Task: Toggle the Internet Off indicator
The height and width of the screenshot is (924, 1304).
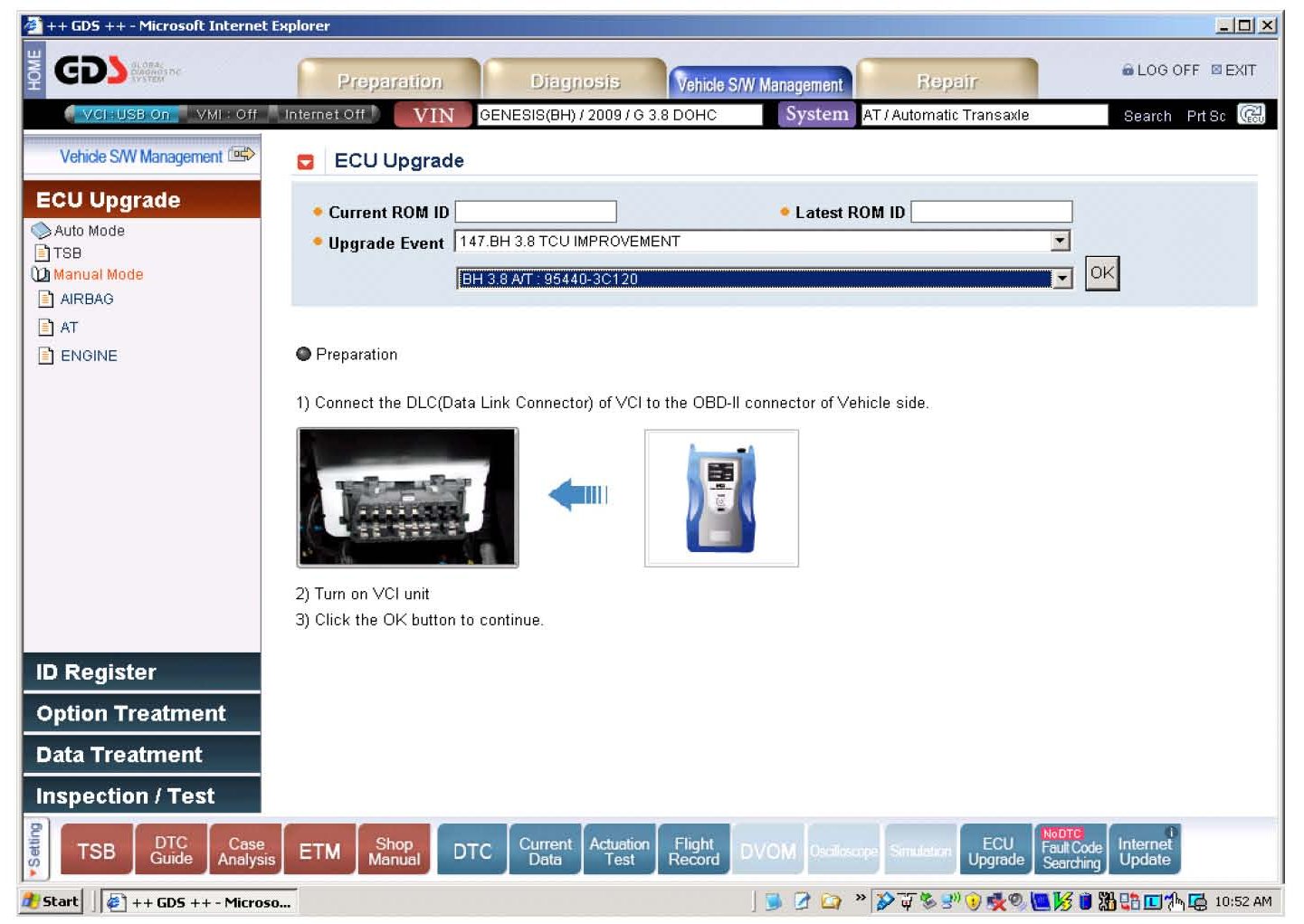Action: [325, 114]
